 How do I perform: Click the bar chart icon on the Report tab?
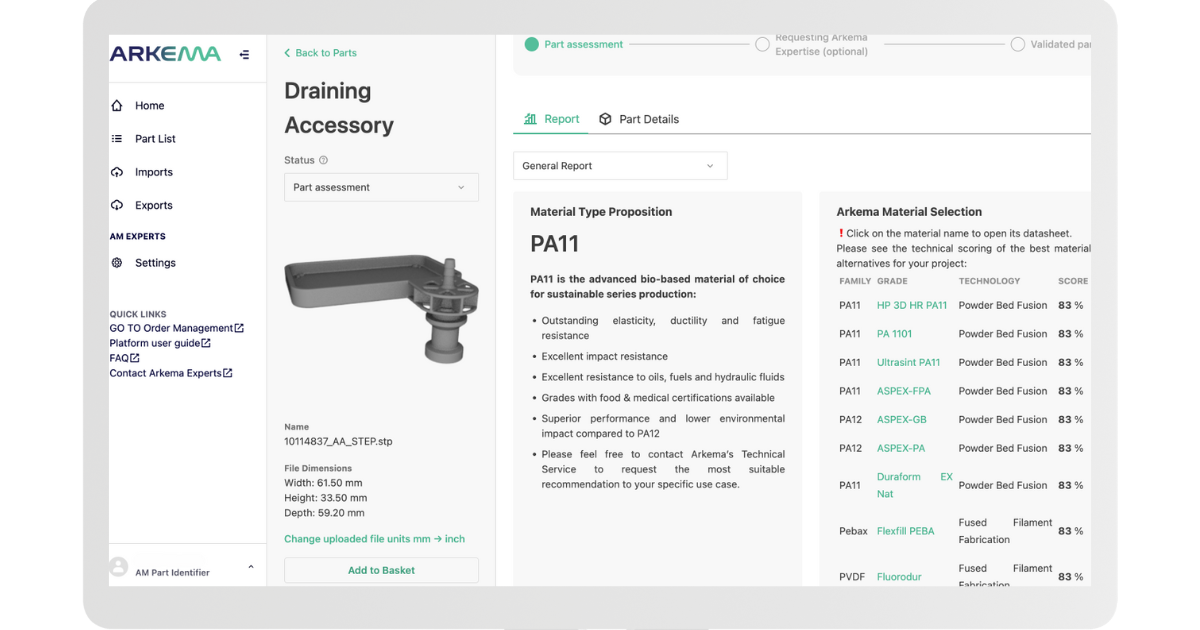[533, 118]
